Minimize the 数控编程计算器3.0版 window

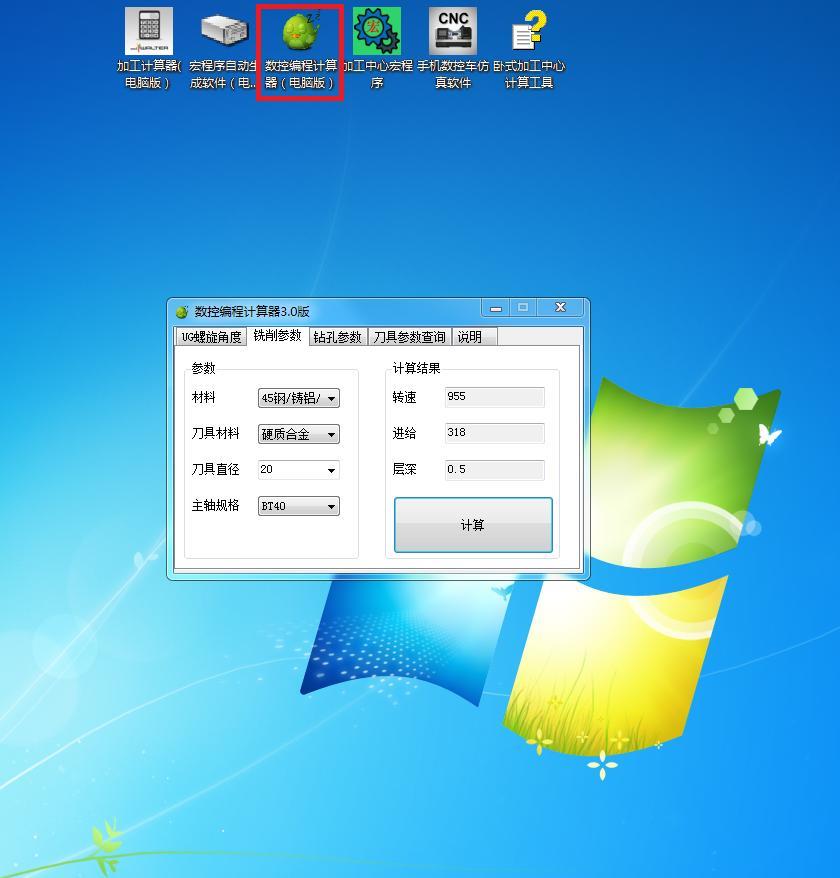pyautogui.click(x=496, y=308)
